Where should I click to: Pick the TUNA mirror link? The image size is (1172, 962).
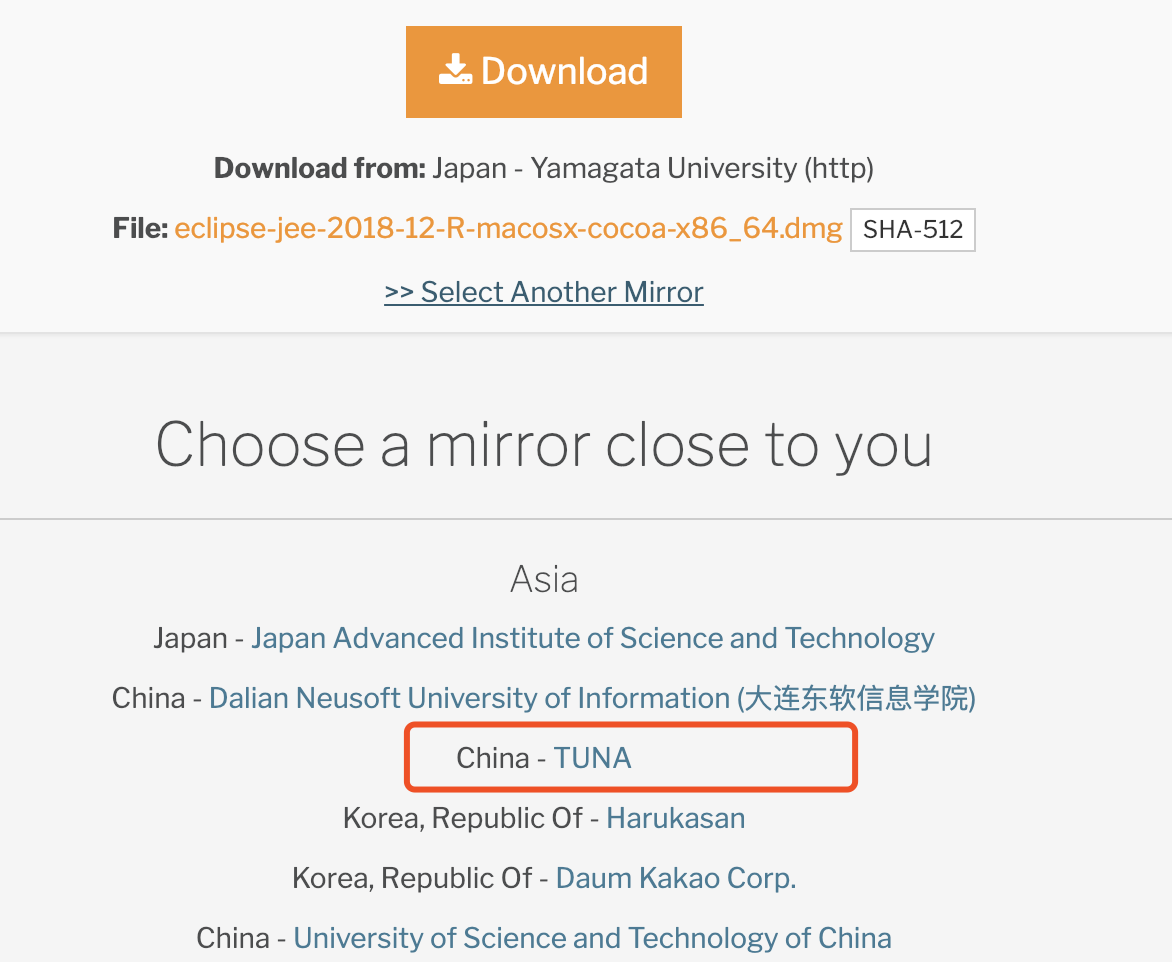(593, 758)
